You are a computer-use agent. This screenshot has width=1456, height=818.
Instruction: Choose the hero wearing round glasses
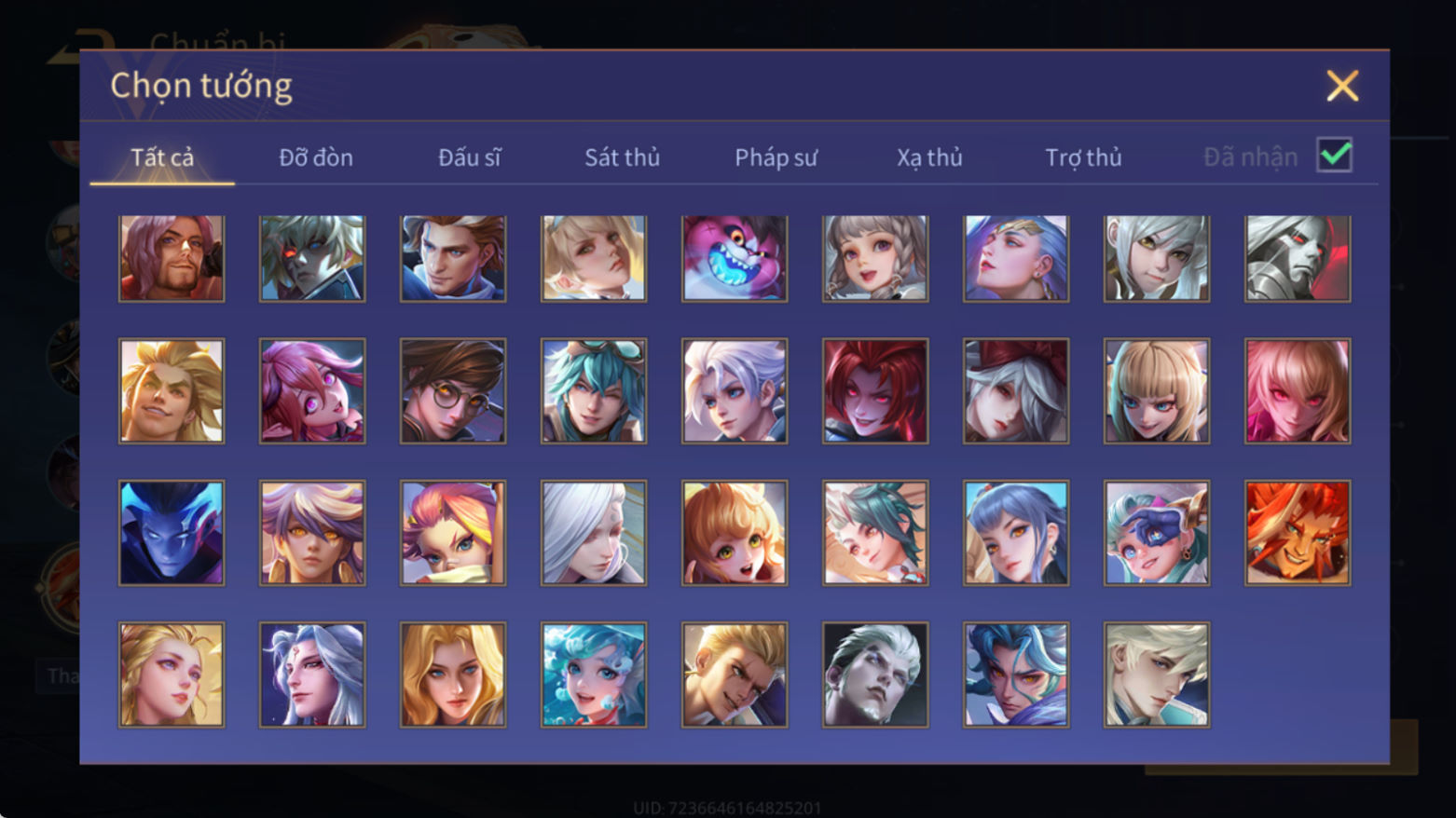453,390
